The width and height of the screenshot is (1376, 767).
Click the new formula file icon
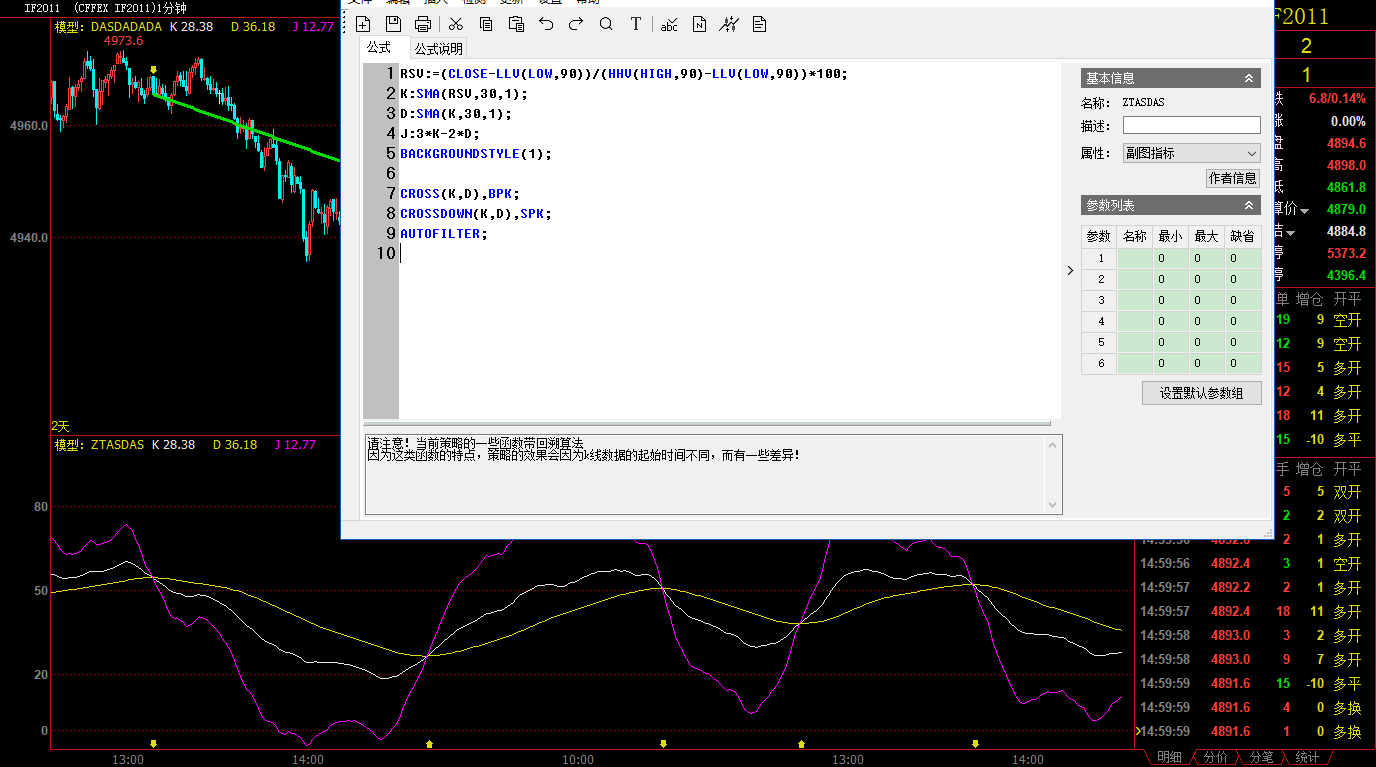363,24
